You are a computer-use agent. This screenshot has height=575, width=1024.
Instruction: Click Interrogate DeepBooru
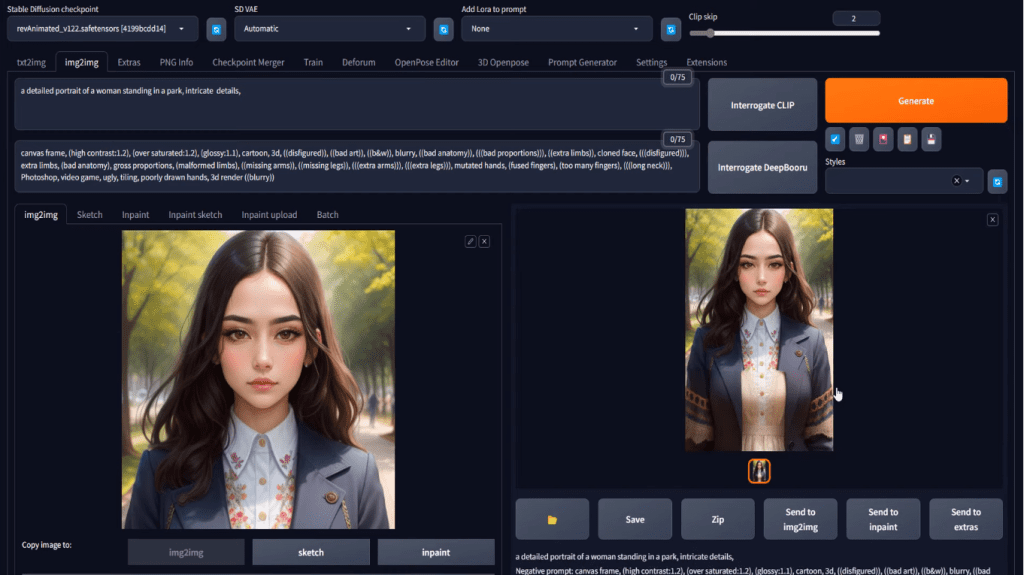(x=762, y=167)
